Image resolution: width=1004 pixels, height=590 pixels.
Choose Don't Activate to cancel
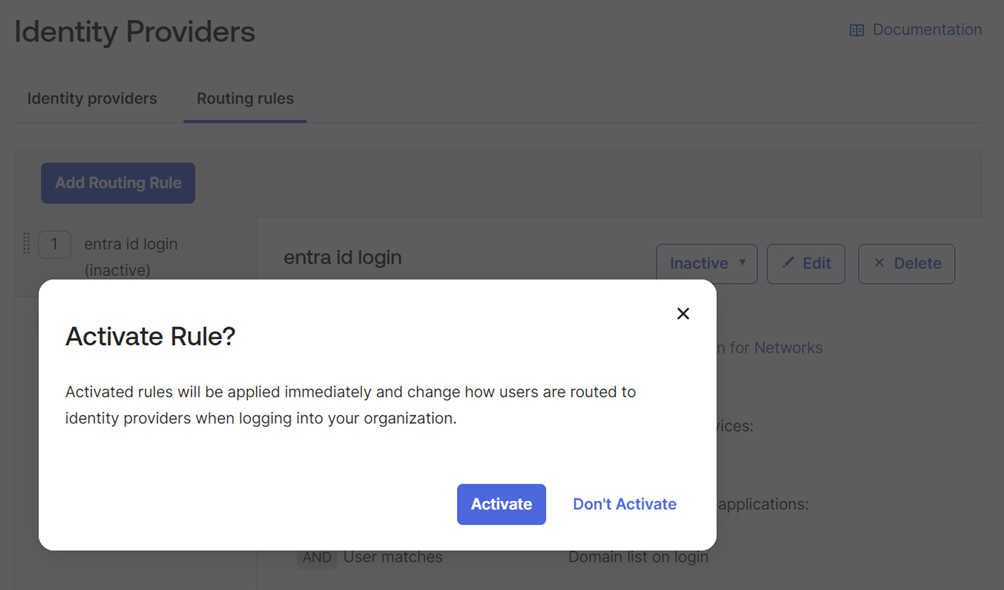624,504
